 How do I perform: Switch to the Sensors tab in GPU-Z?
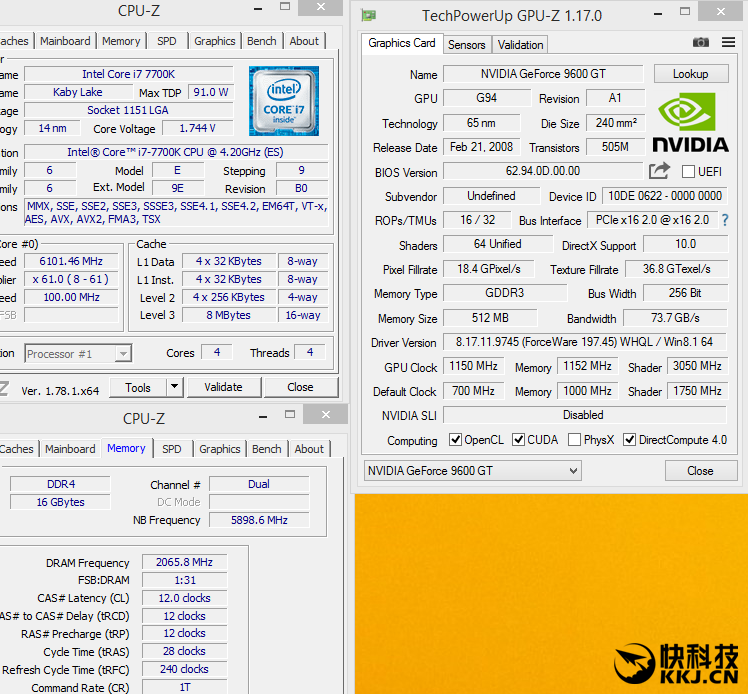pyautogui.click(x=466, y=45)
